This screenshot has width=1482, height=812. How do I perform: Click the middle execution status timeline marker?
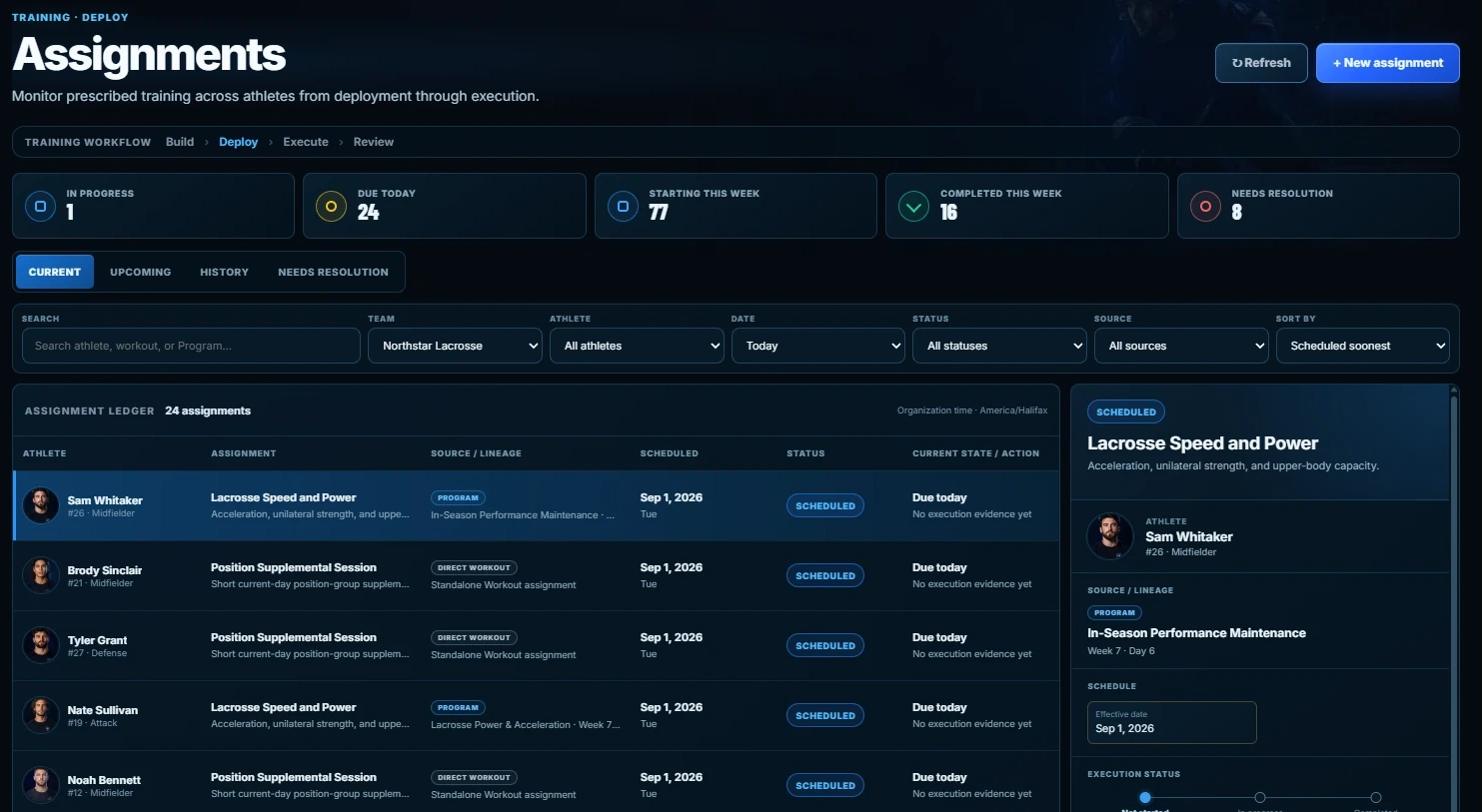[1260, 797]
